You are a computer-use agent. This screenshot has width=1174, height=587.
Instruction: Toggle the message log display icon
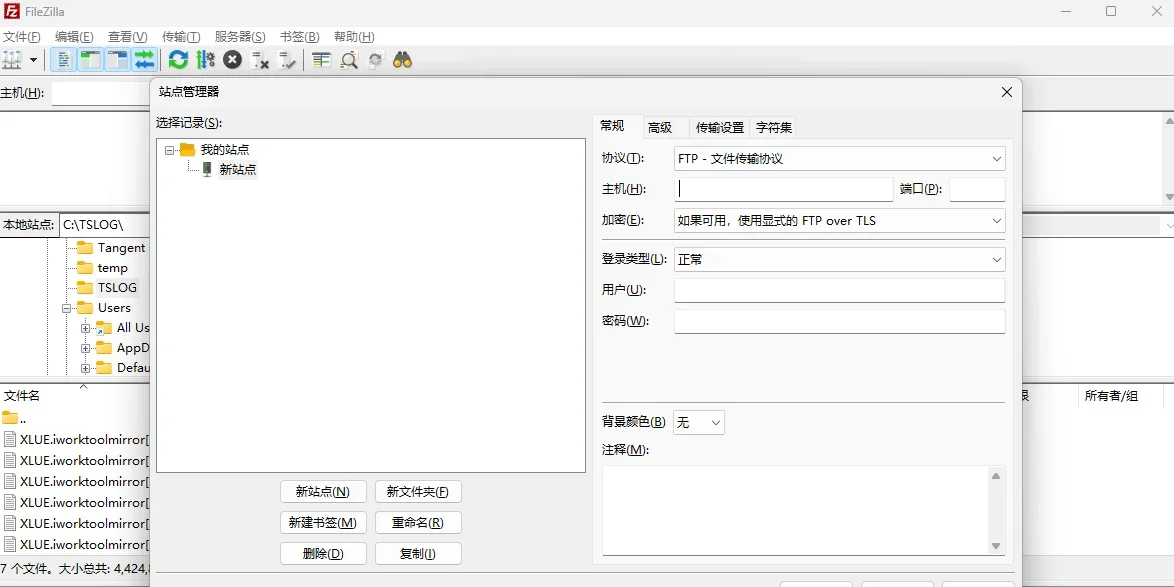coord(64,59)
